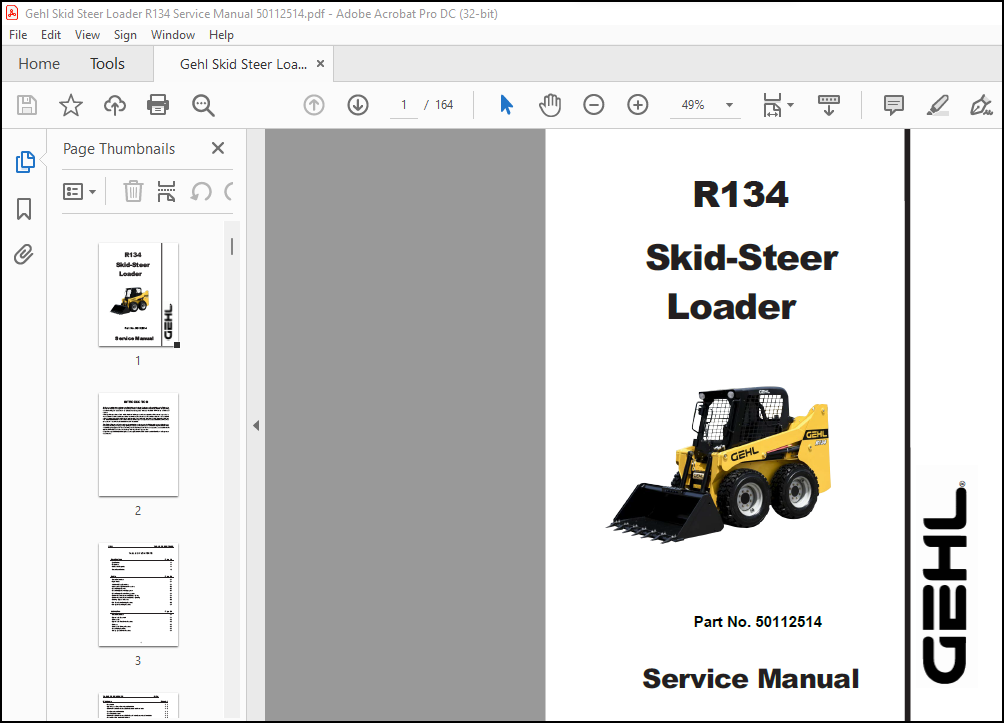
Task: Go to previous page arrow
Action: tap(314, 105)
